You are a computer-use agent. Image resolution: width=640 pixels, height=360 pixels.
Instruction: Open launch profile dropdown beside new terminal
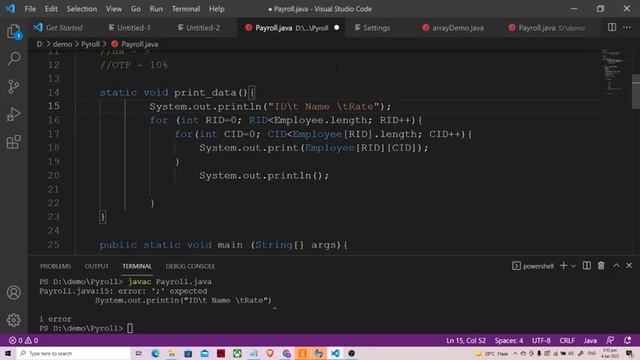click(x=573, y=266)
